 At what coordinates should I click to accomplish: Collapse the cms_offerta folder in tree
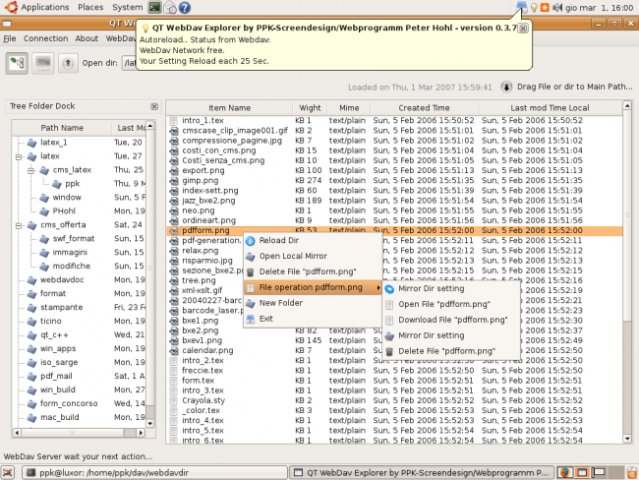(19, 225)
